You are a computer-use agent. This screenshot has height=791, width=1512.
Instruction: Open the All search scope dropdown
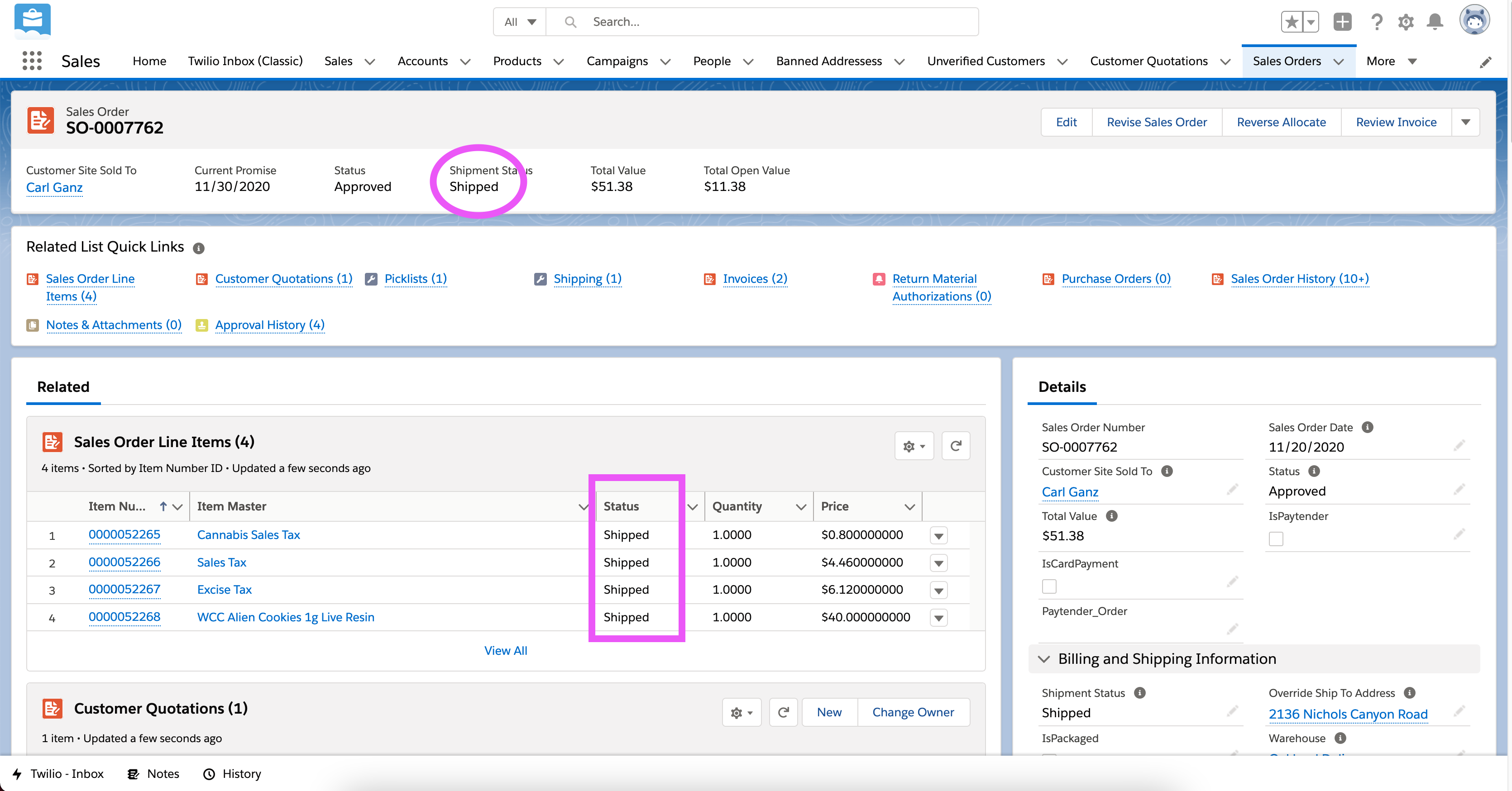pos(520,22)
